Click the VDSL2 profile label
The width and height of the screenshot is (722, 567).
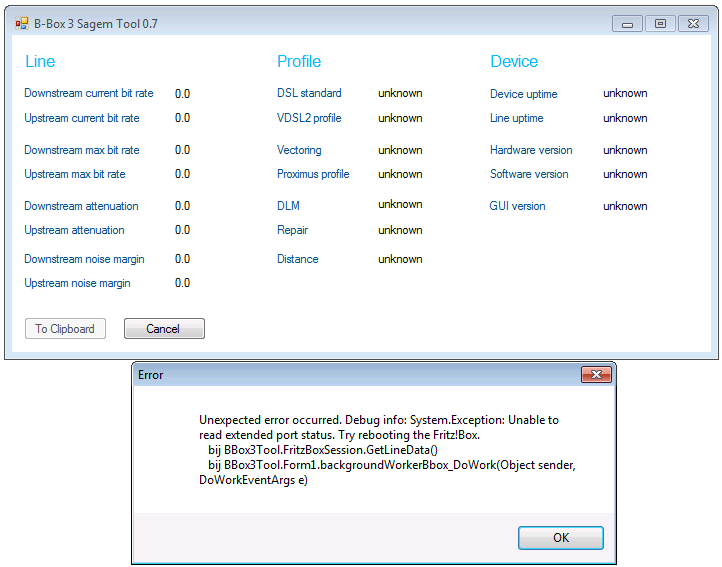click(309, 118)
